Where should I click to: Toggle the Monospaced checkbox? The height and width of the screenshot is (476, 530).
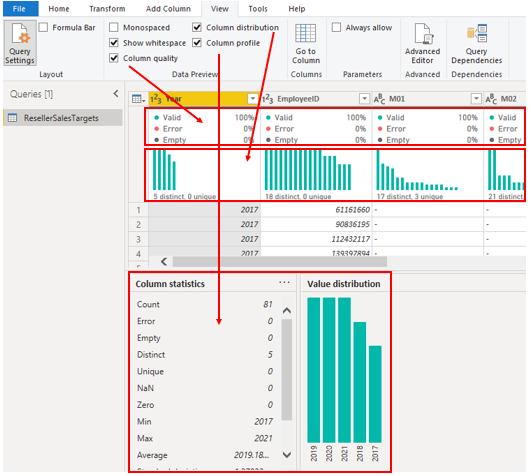(x=114, y=27)
